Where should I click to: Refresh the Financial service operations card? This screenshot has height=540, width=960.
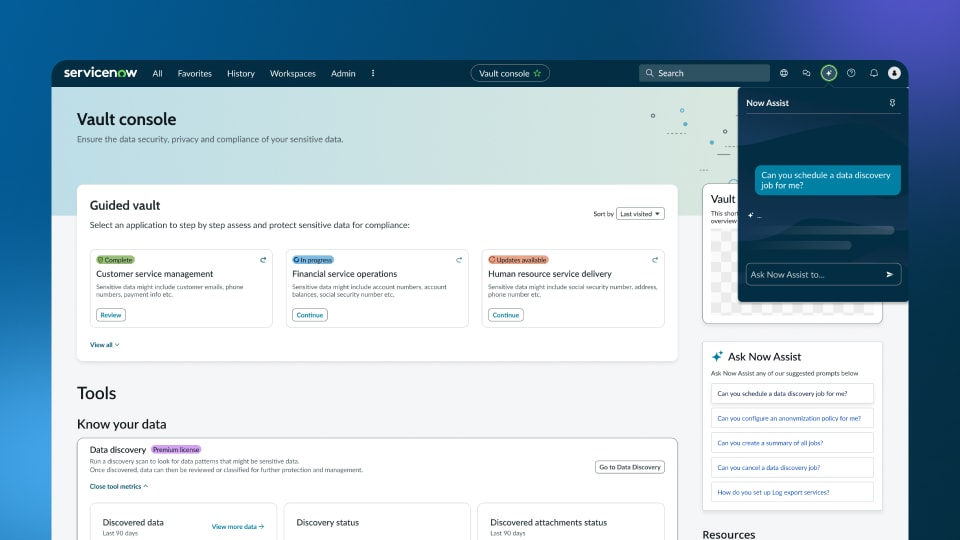pyautogui.click(x=459, y=260)
